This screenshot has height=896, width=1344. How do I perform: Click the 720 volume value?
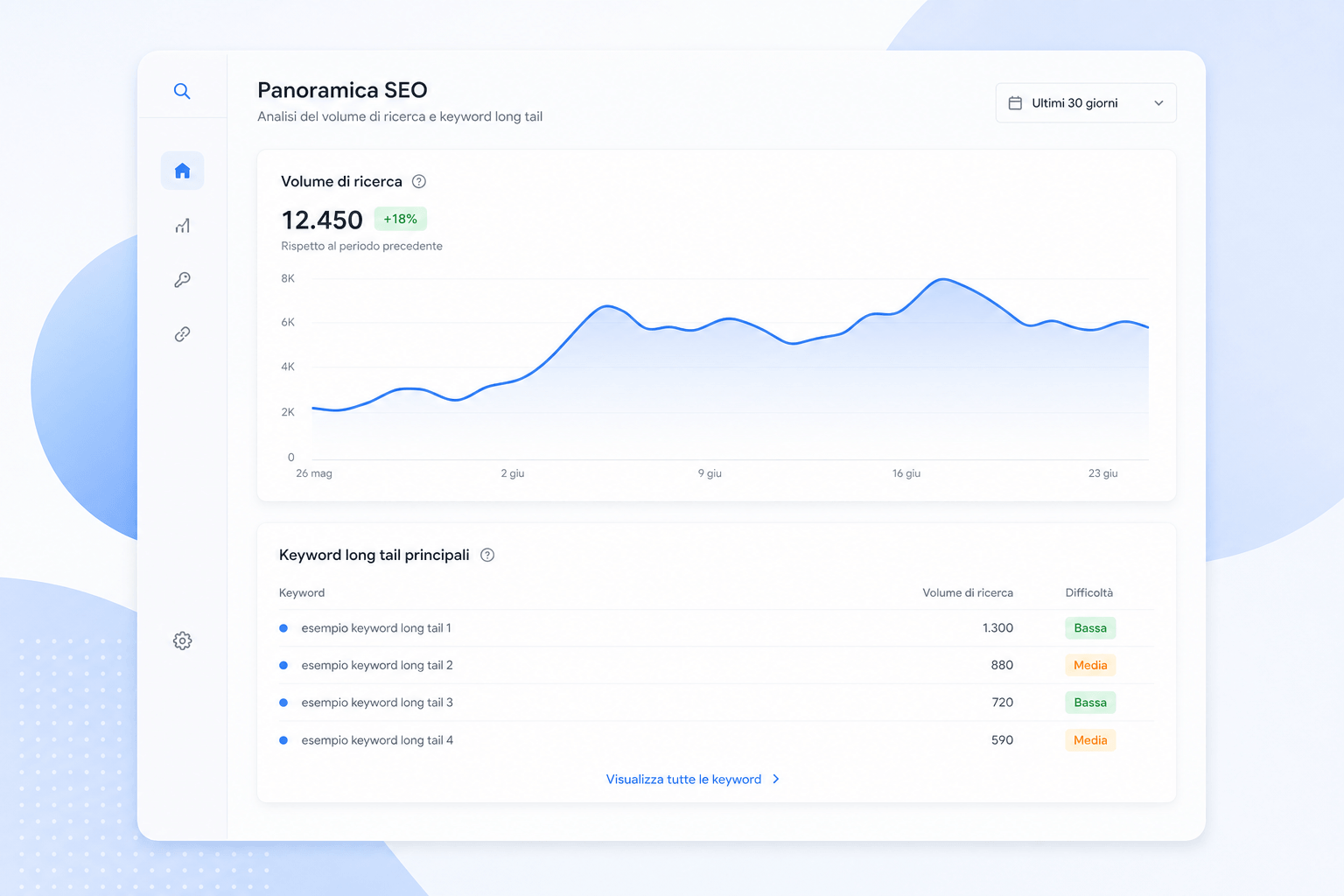[1003, 703]
